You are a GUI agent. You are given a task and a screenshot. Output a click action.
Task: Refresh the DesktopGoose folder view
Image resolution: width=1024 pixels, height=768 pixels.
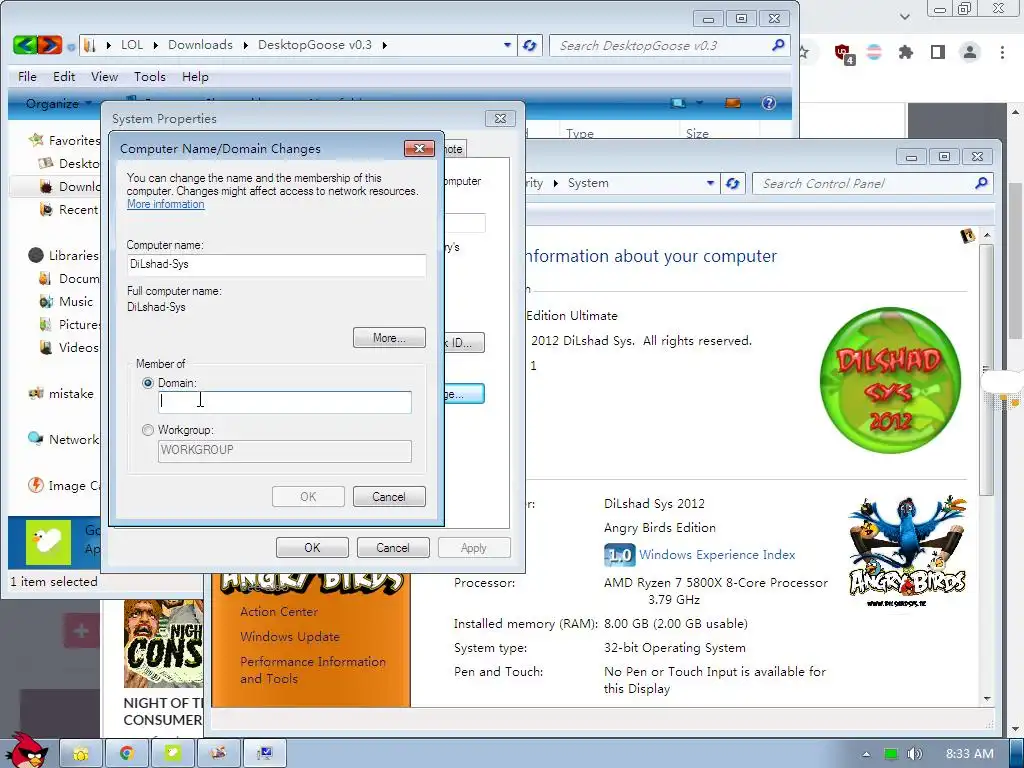click(x=530, y=45)
